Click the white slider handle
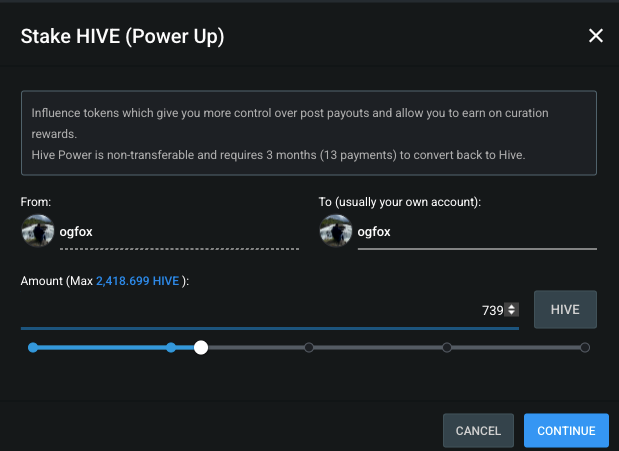Image resolution: width=619 pixels, height=451 pixels. pyautogui.click(x=201, y=348)
